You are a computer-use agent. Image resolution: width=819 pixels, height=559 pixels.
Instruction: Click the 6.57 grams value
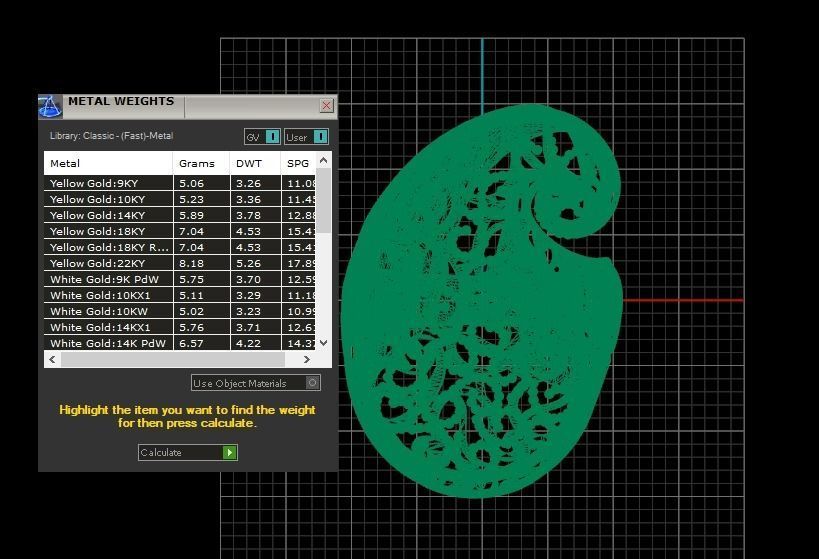(191, 343)
